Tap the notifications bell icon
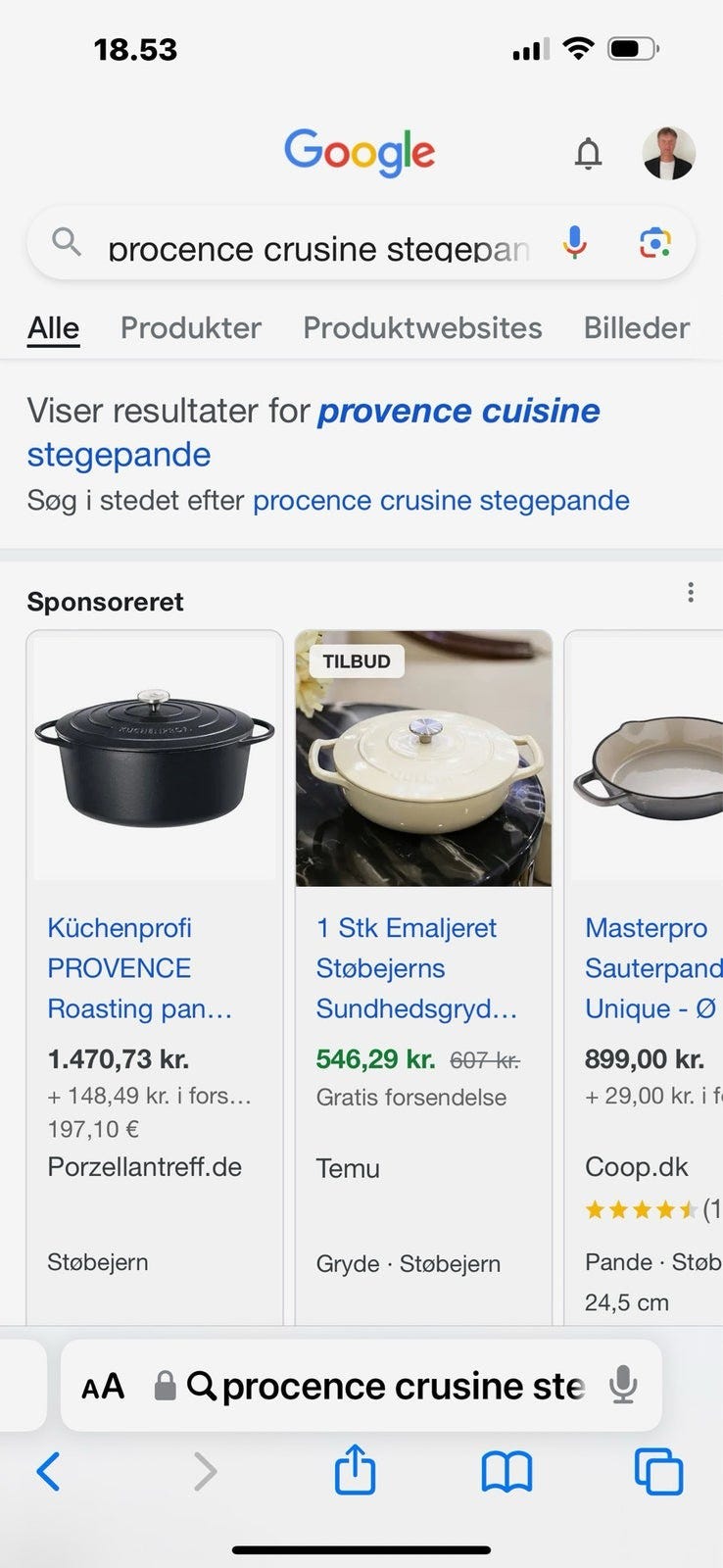This screenshot has width=723, height=1568. [588, 154]
